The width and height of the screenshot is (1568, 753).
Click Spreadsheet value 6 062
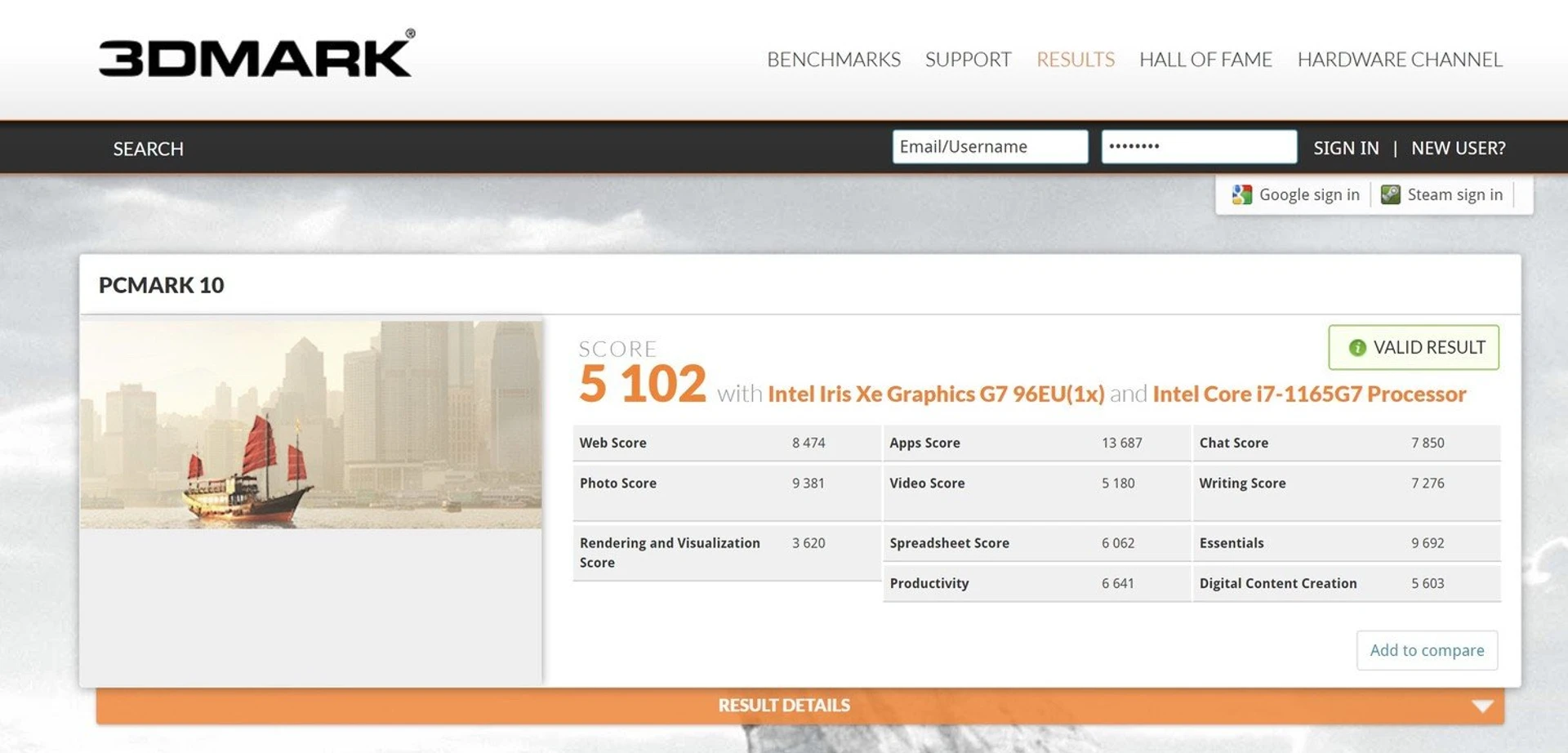(x=1118, y=543)
